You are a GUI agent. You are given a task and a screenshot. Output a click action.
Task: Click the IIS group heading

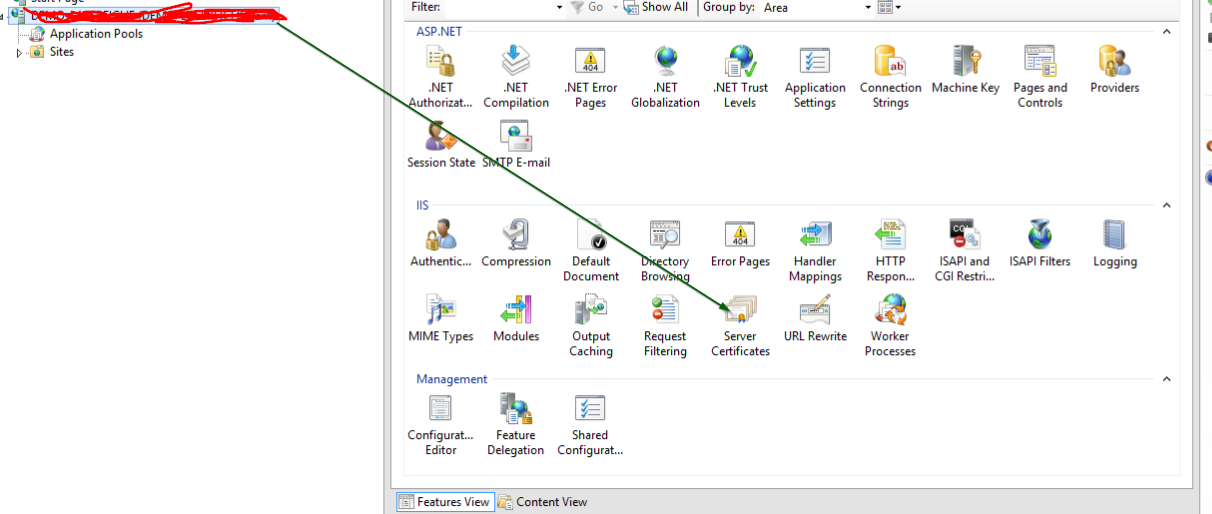[x=422, y=206]
